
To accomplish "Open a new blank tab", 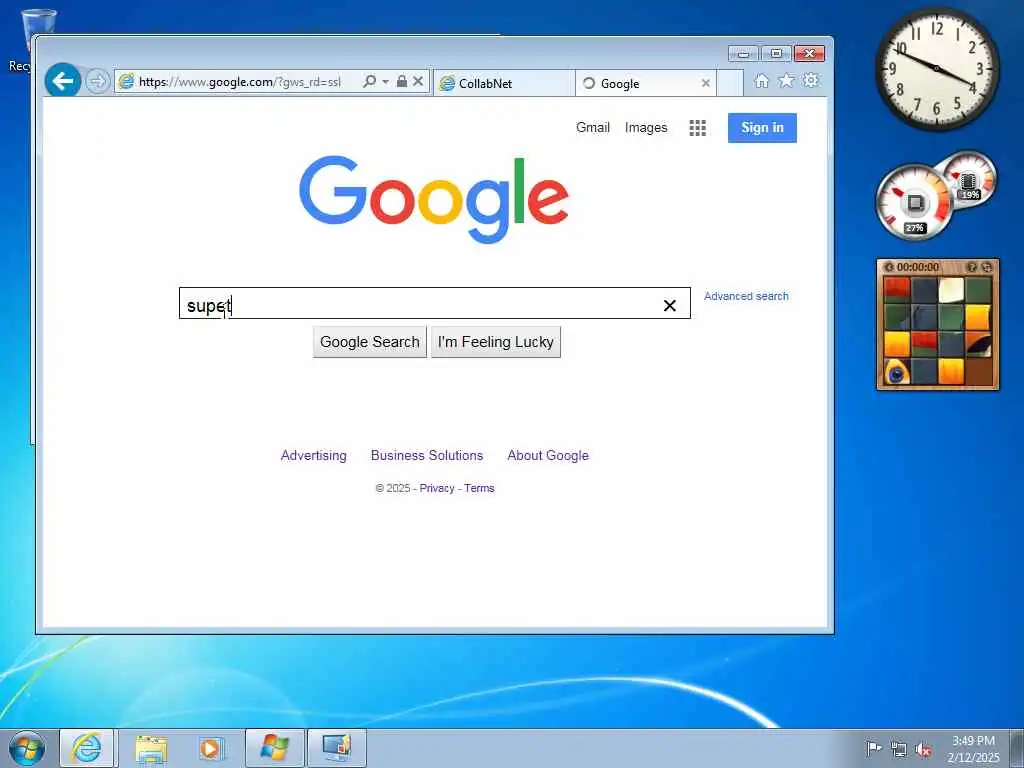I will [730, 83].
